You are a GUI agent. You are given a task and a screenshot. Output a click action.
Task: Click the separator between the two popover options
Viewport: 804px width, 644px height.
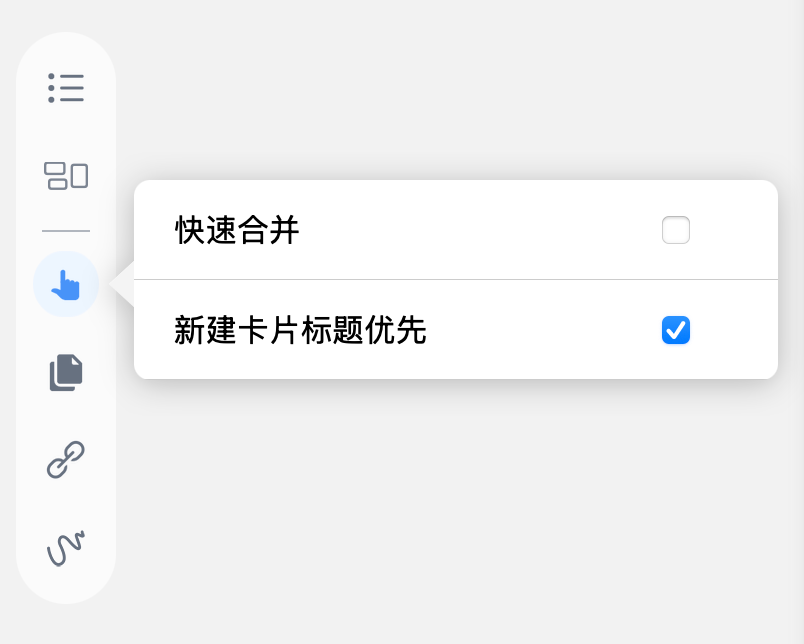pyautogui.click(x=456, y=279)
